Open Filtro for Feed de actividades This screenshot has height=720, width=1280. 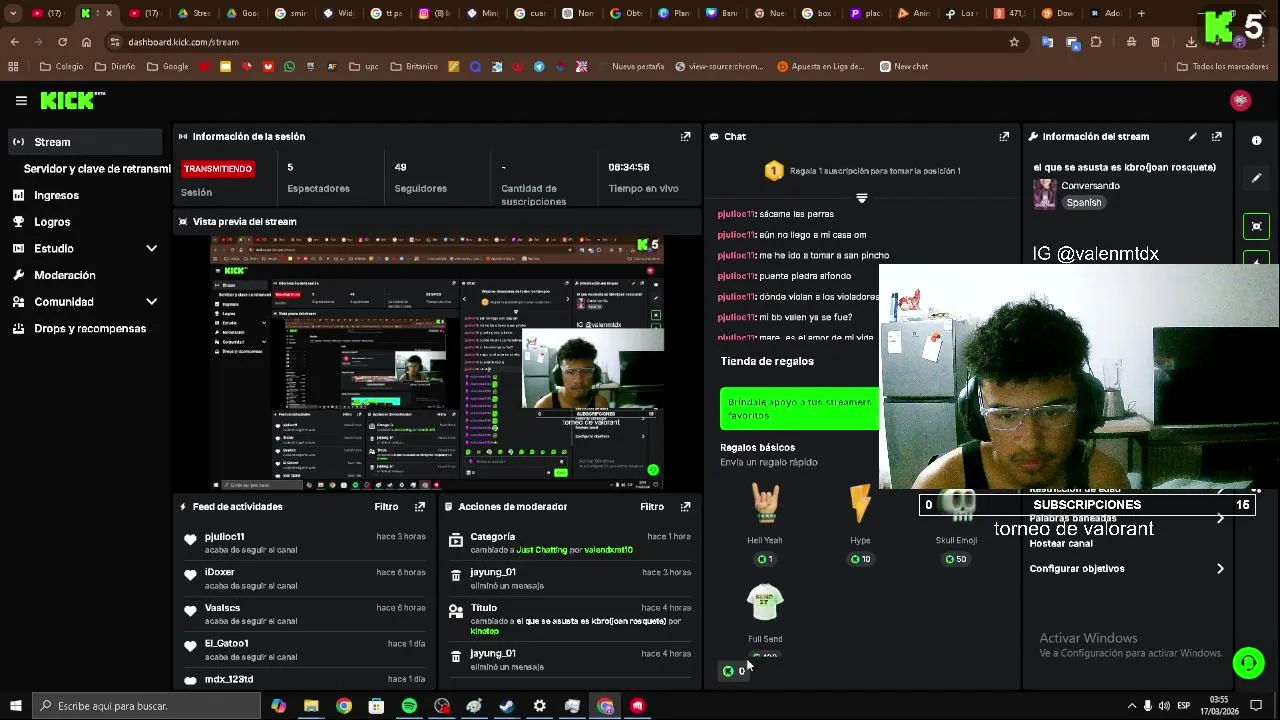[386, 507]
